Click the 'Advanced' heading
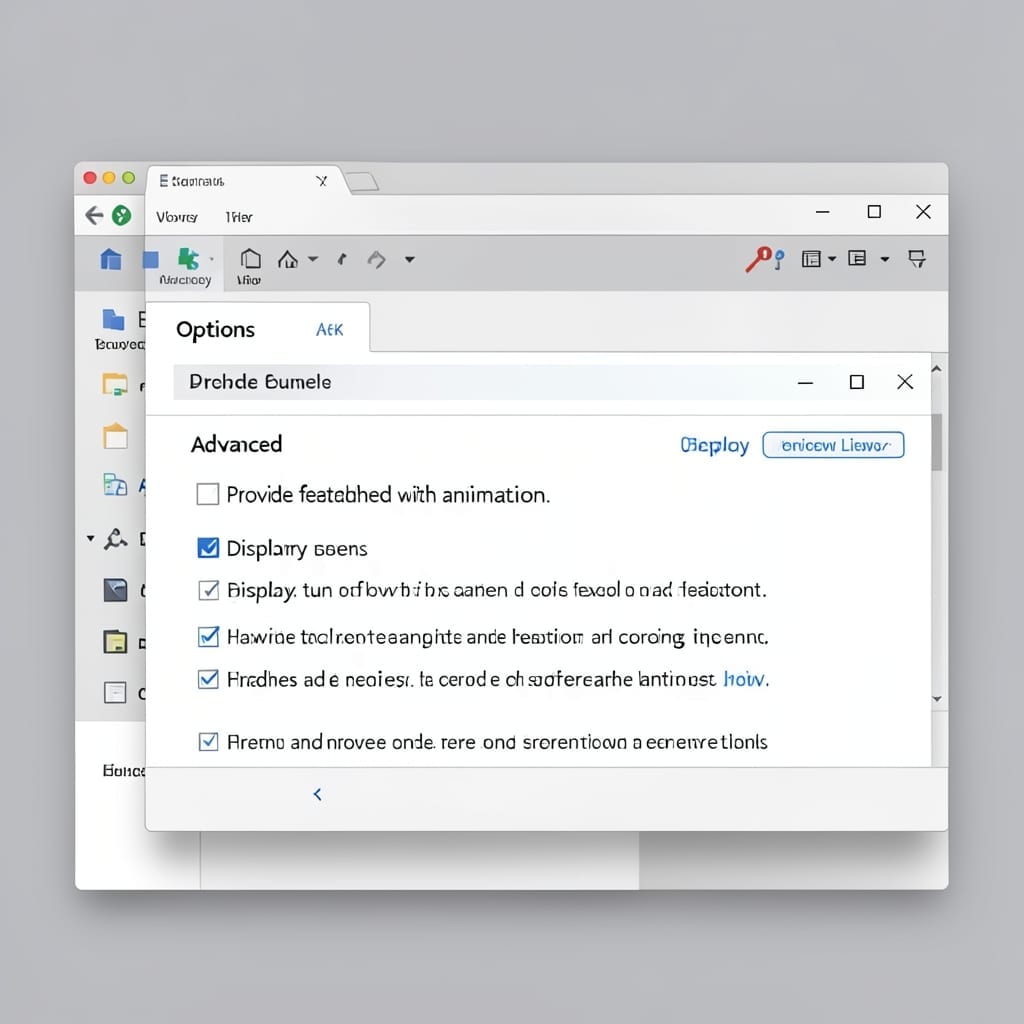The height and width of the screenshot is (1024, 1024). tap(236, 444)
